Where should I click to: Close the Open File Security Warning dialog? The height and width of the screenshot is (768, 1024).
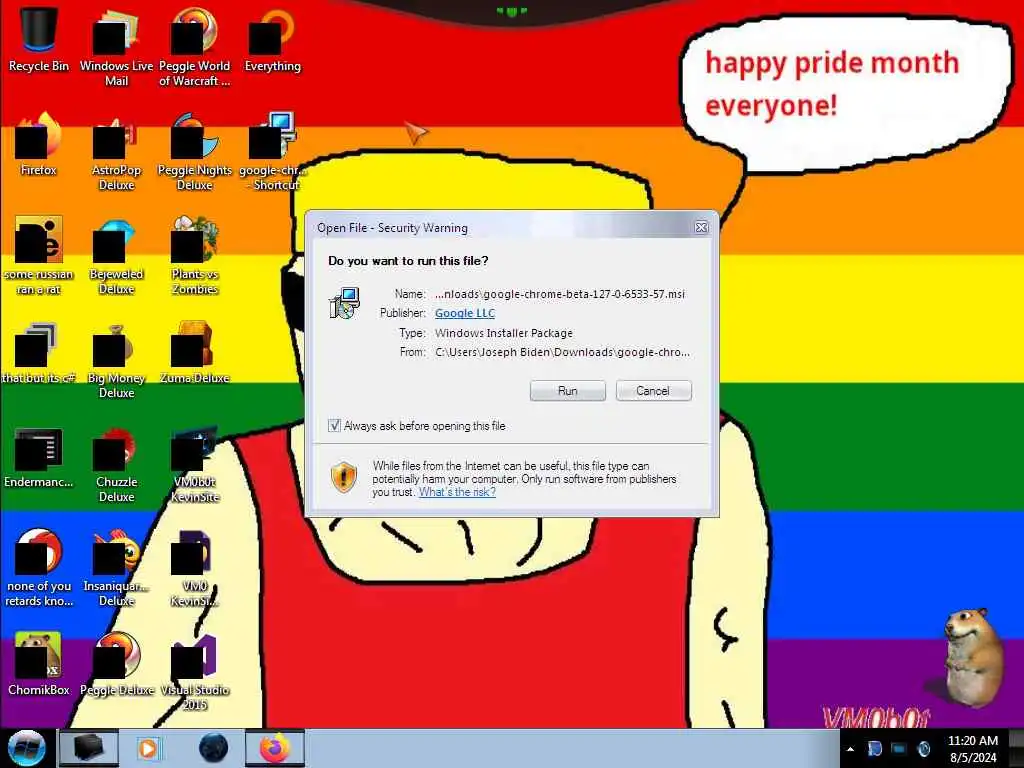(x=701, y=227)
